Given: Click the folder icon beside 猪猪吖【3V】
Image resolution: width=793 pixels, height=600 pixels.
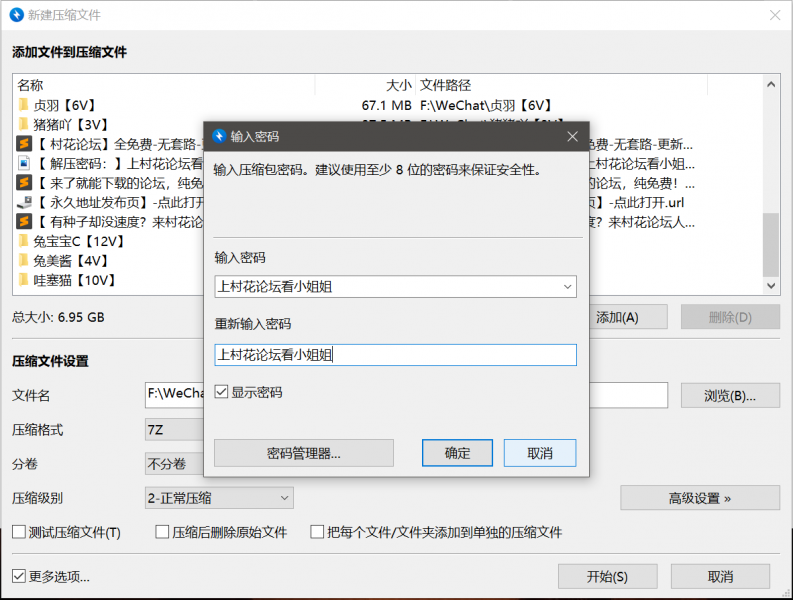Looking at the screenshot, I should click(24, 125).
